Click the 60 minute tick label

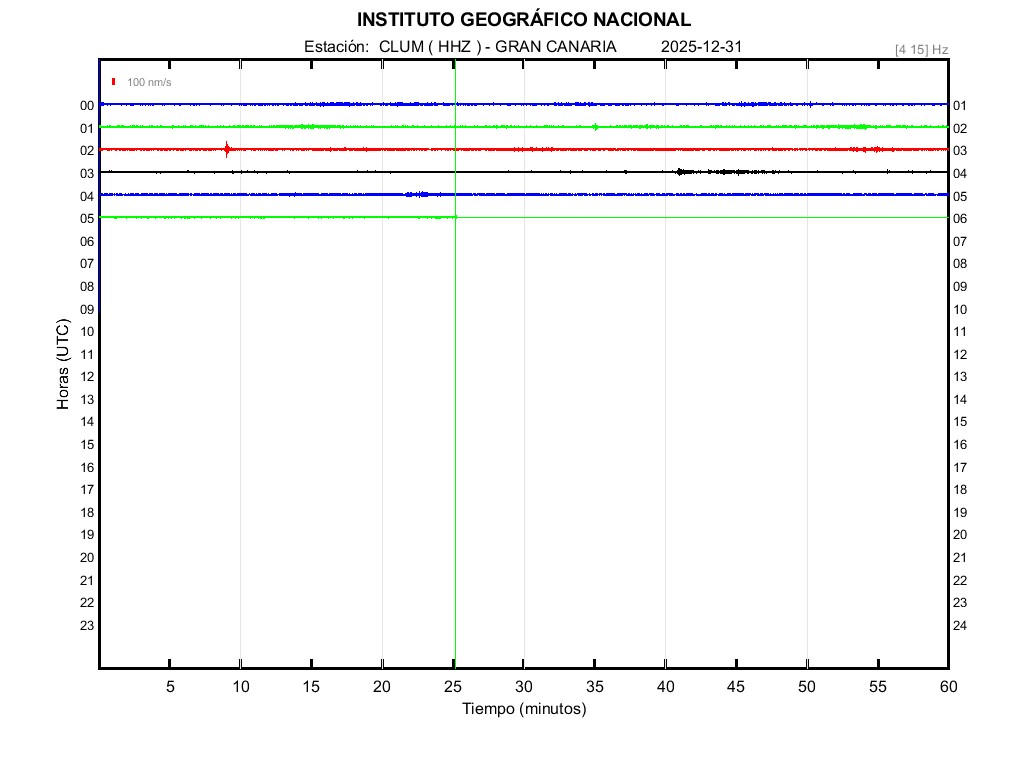coord(948,687)
